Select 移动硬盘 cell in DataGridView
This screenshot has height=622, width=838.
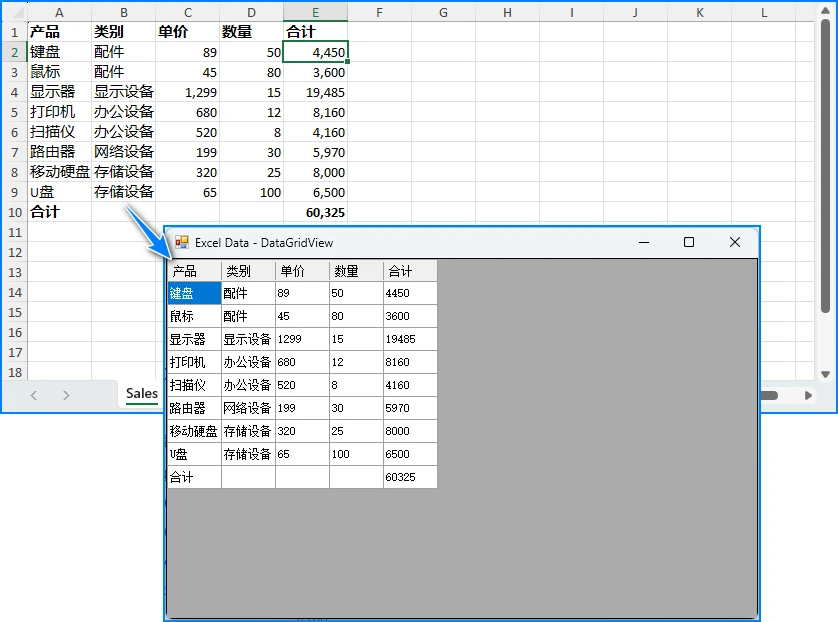tap(195, 431)
